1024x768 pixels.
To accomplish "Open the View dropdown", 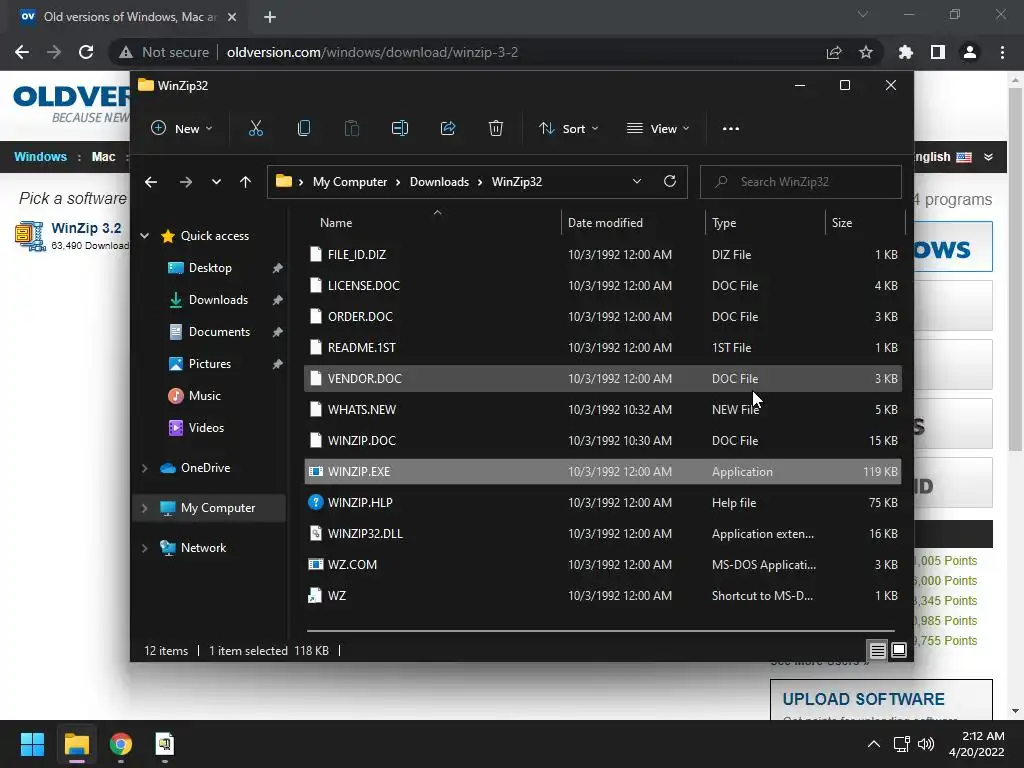I will click(x=658, y=129).
